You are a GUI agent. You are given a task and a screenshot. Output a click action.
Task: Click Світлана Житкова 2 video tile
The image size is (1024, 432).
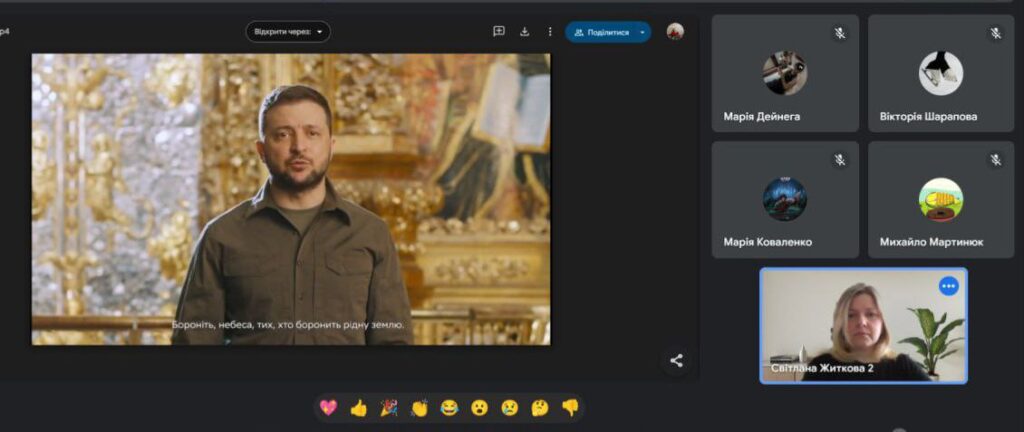point(863,325)
